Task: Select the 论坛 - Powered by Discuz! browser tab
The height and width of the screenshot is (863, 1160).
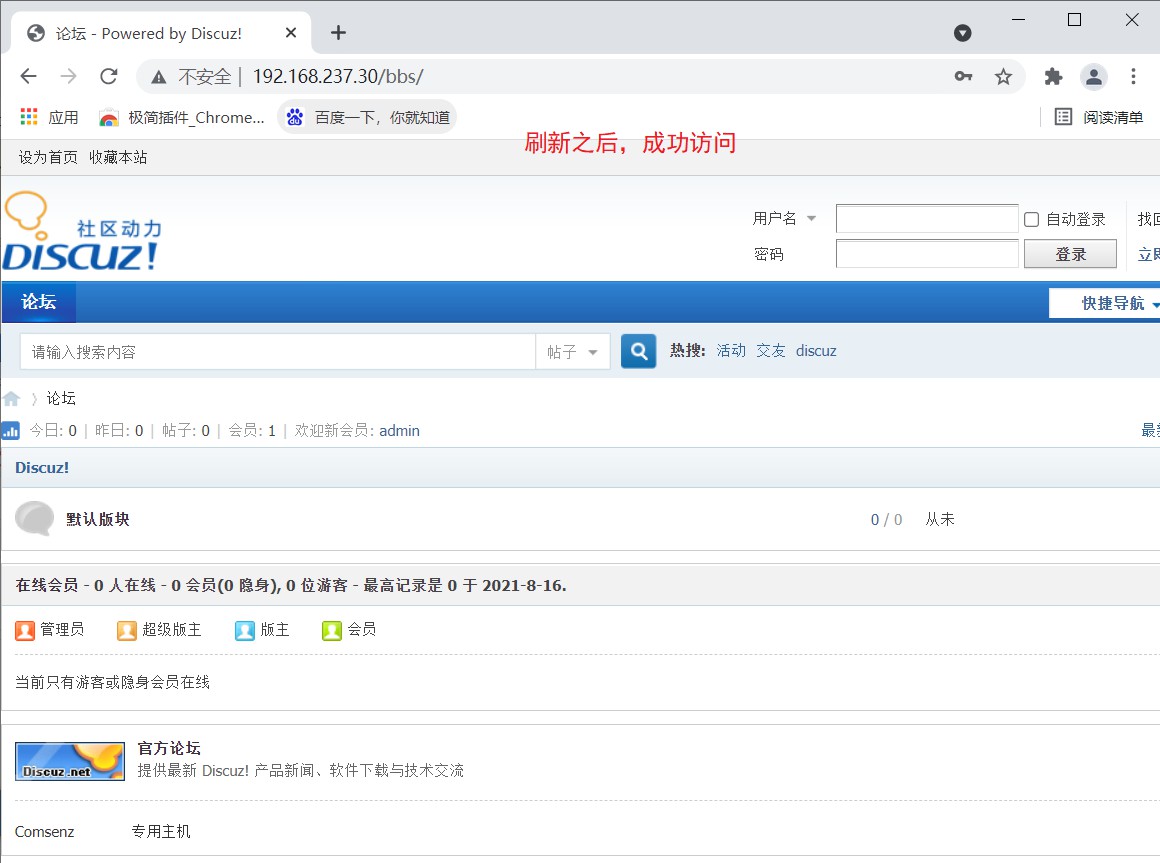Action: click(x=161, y=33)
